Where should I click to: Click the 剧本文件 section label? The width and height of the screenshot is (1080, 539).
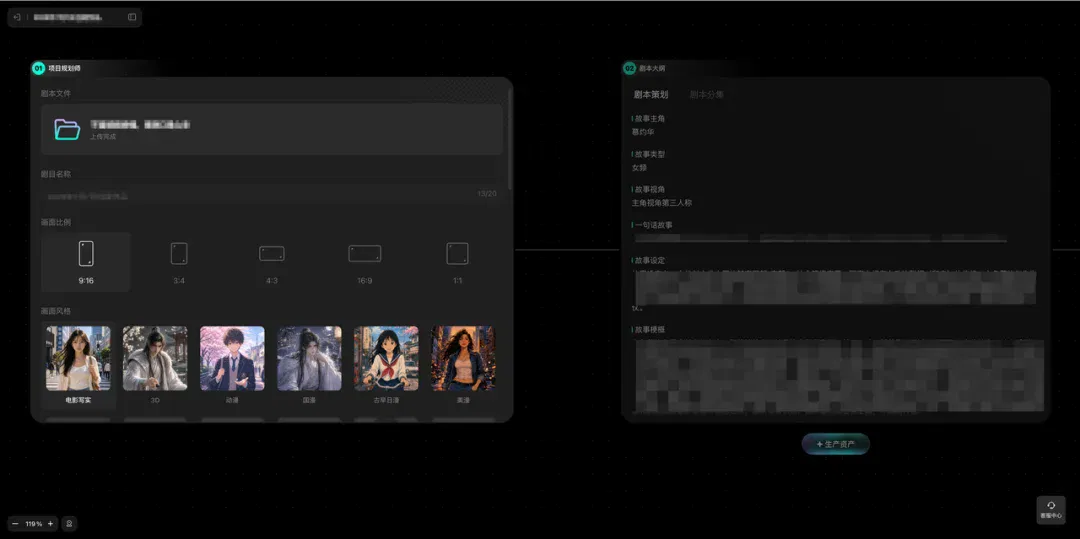coord(56,94)
